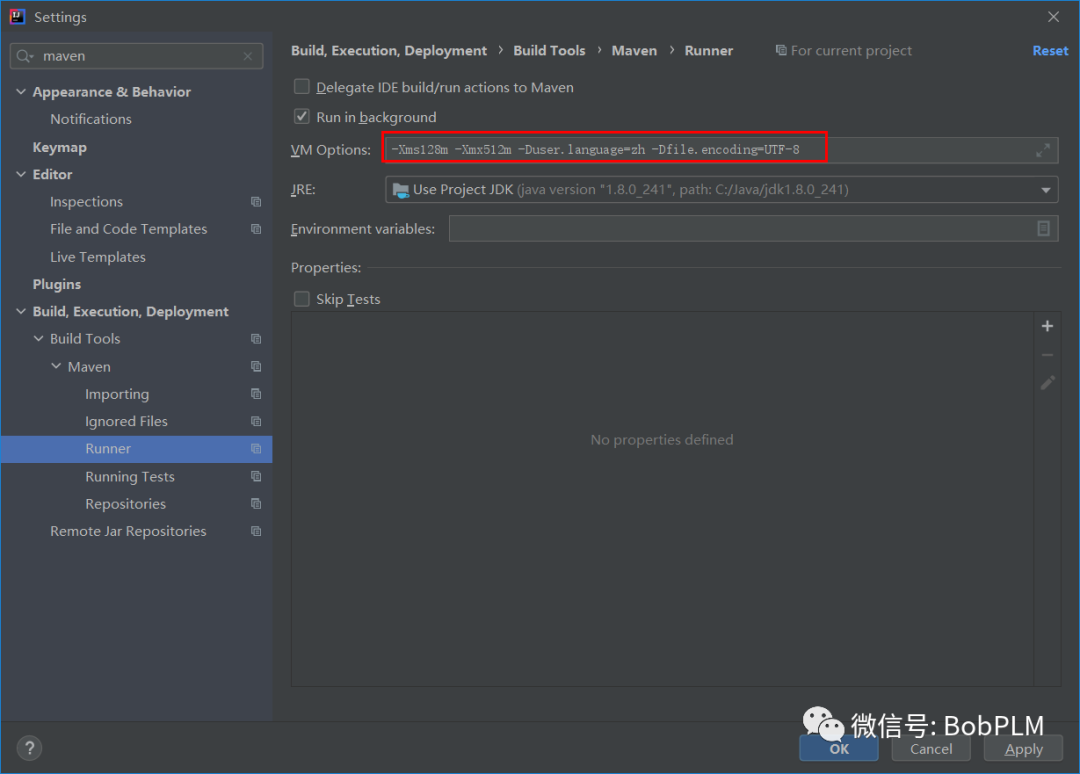The width and height of the screenshot is (1080, 774).
Task: Collapse the Maven tree node
Action: 56,366
